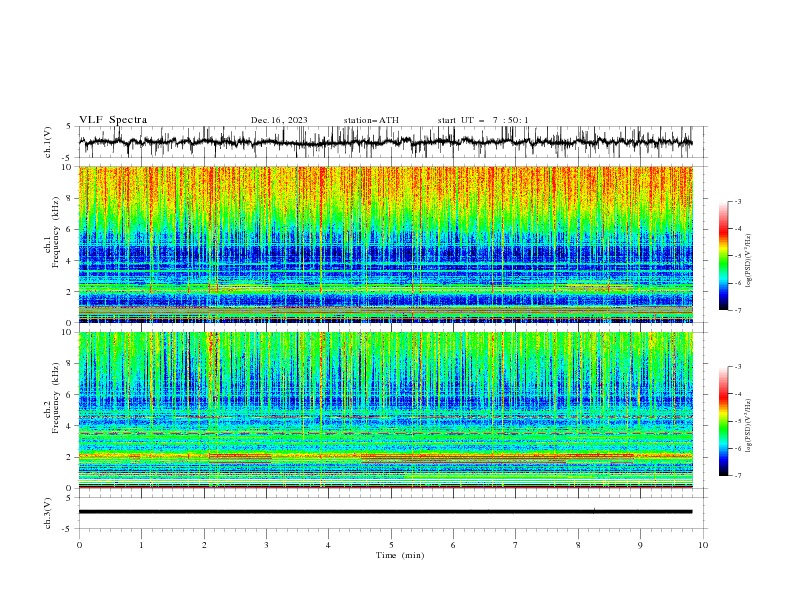Click the time axis tick label 7
The image size is (792, 612).
click(x=516, y=545)
